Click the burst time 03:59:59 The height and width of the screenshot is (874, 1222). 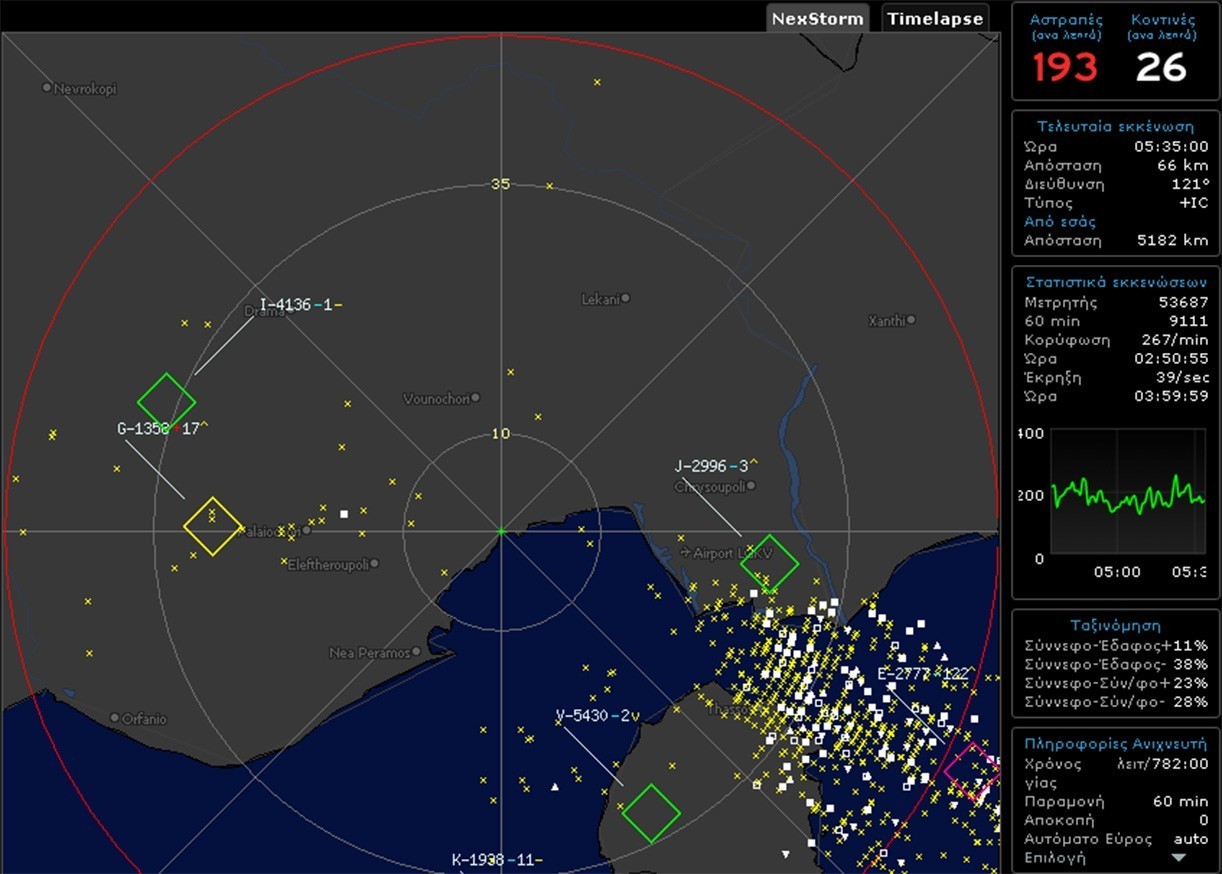pyautogui.click(x=1170, y=397)
